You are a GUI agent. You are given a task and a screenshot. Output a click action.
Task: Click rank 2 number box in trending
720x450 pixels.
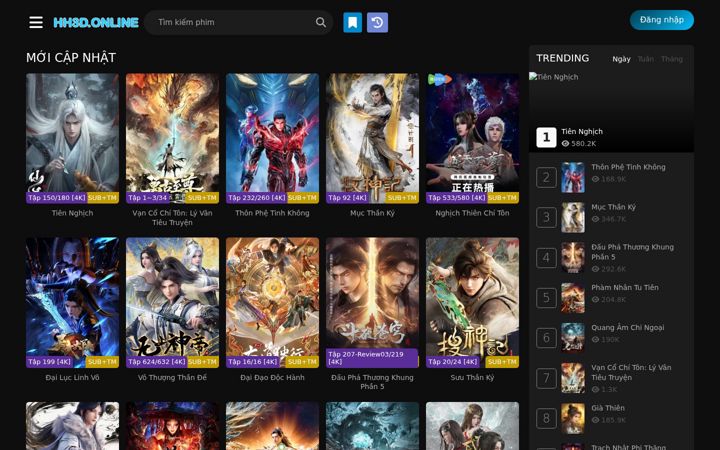[x=546, y=177]
